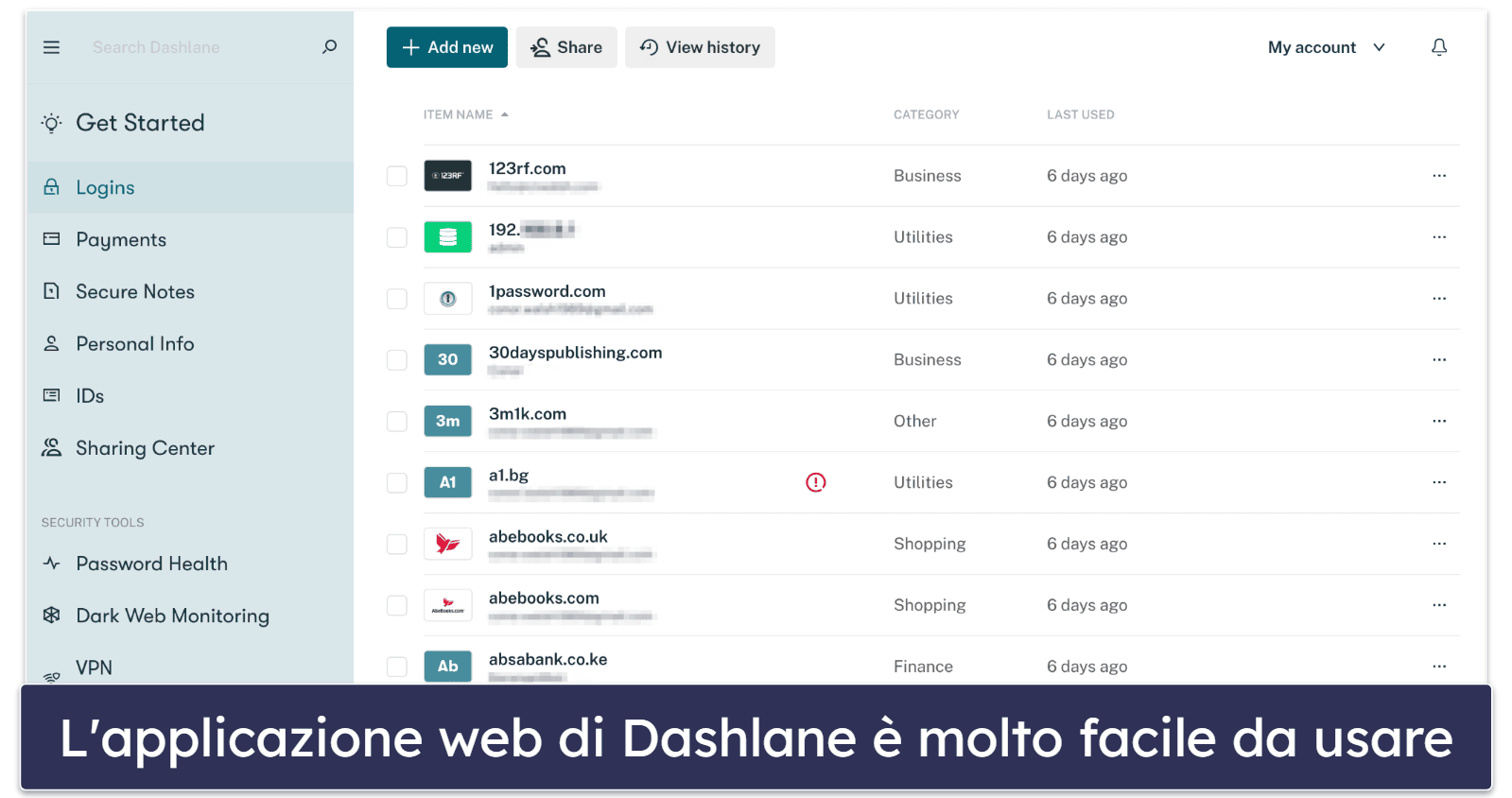Click the 1password.com logo icon
This screenshot has height=798, width=1512.
tap(447, 299)
